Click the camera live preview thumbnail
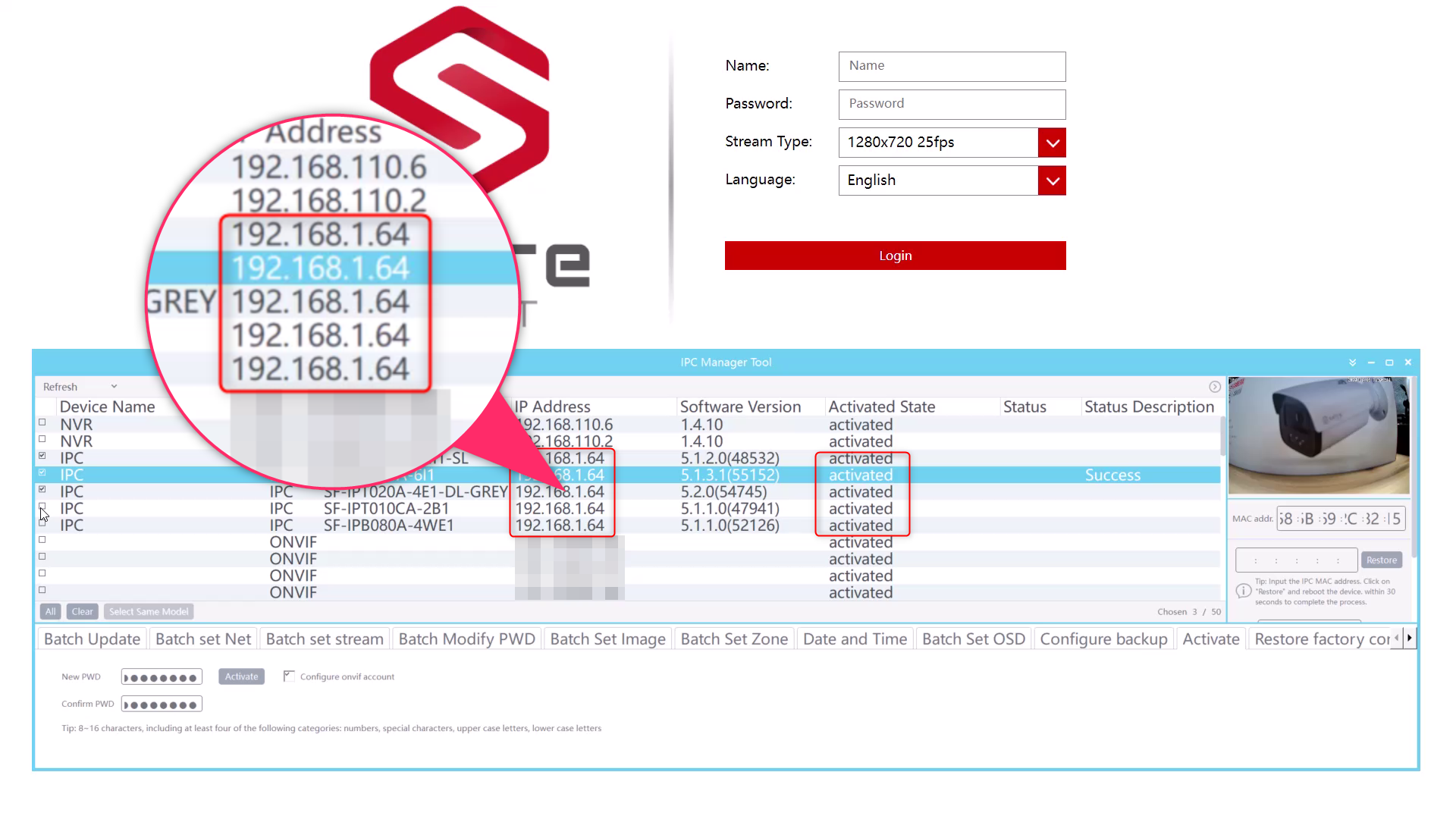The image size is (1456, 819). pyautogui.click(x=1319, y=436)
